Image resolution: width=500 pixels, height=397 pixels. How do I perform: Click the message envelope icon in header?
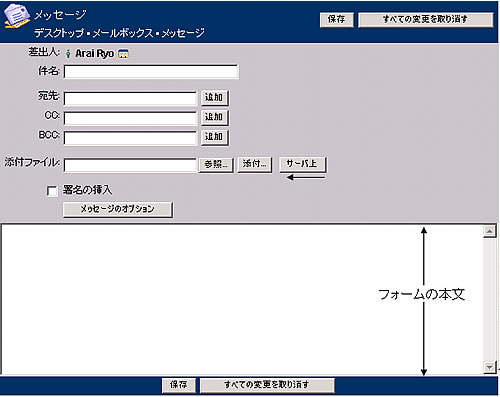click(x=17, y=16)
